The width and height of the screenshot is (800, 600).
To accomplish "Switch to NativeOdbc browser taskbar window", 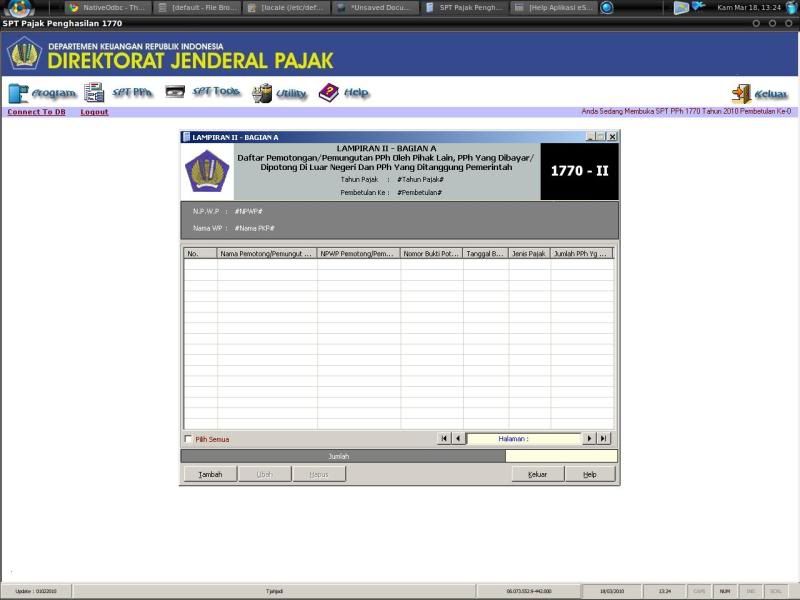I will (108, 8).
